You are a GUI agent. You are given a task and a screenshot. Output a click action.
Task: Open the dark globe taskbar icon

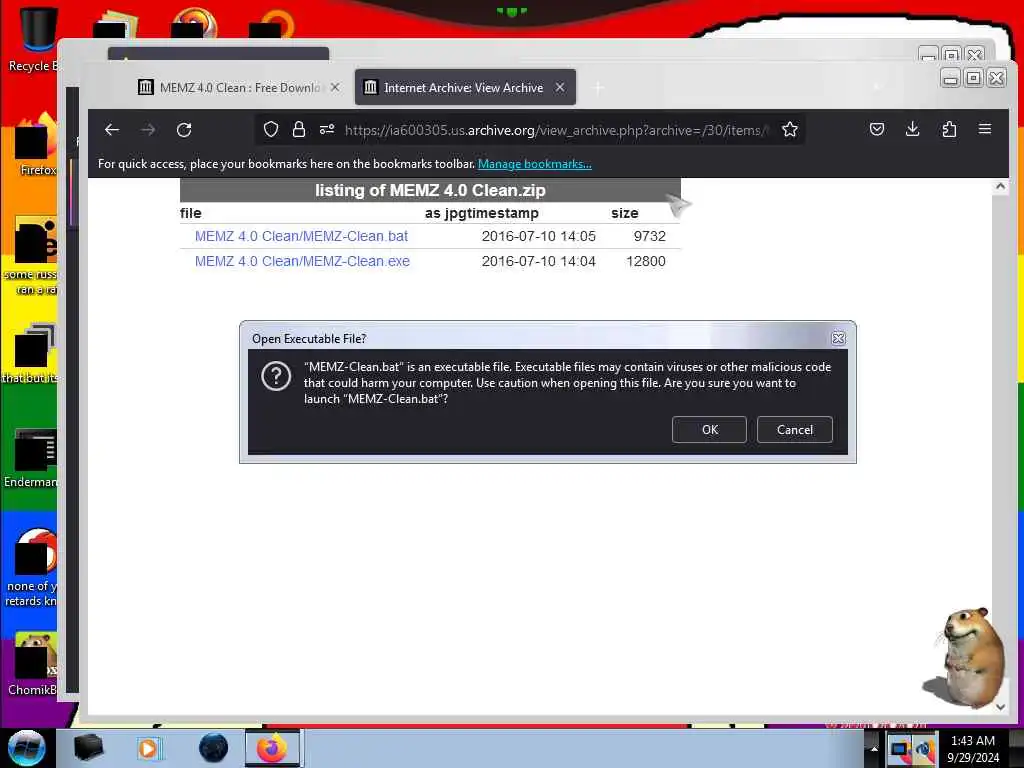(214, 748)
